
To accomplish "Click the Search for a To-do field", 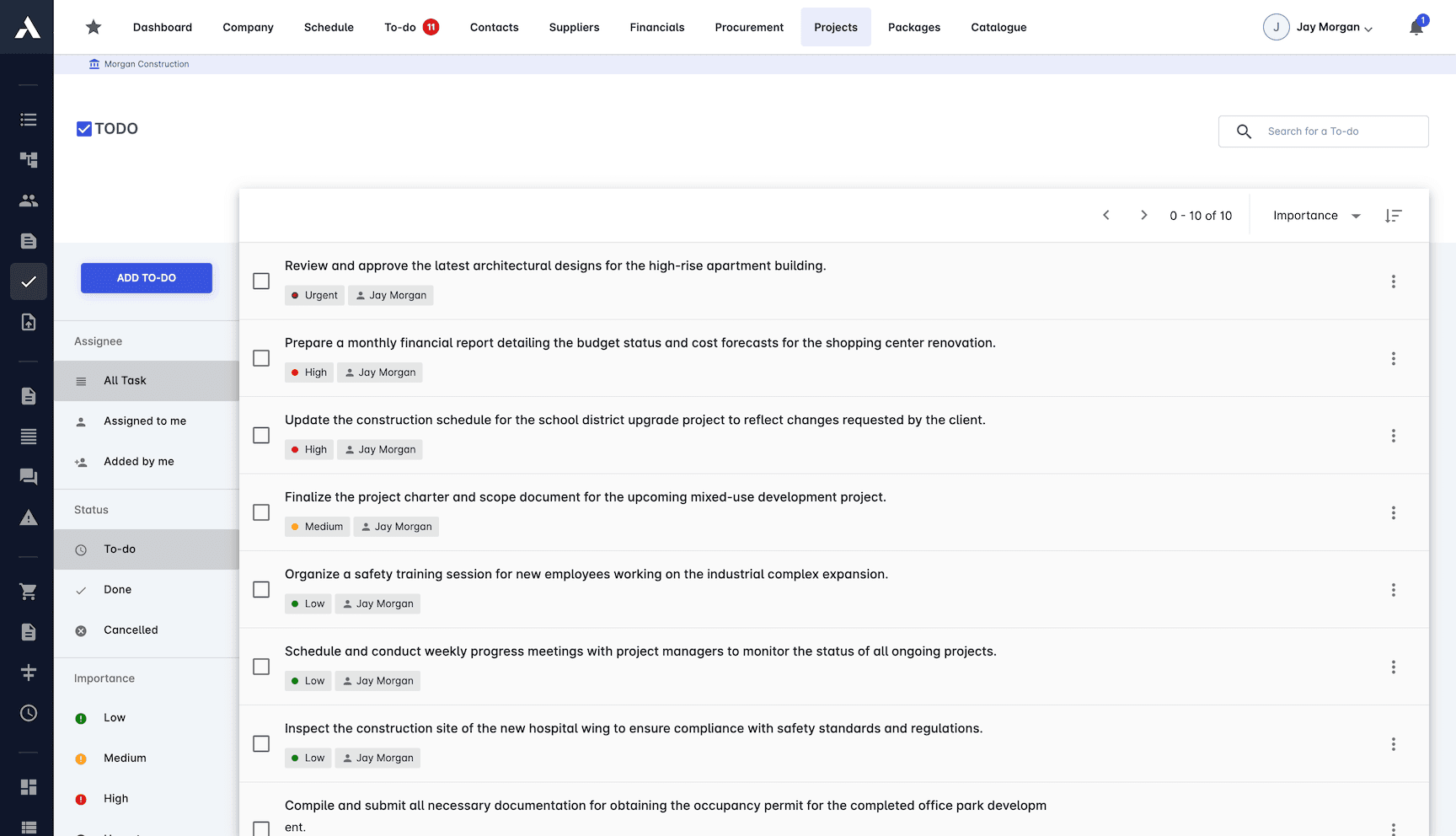I will click(x=1323, y=131).
